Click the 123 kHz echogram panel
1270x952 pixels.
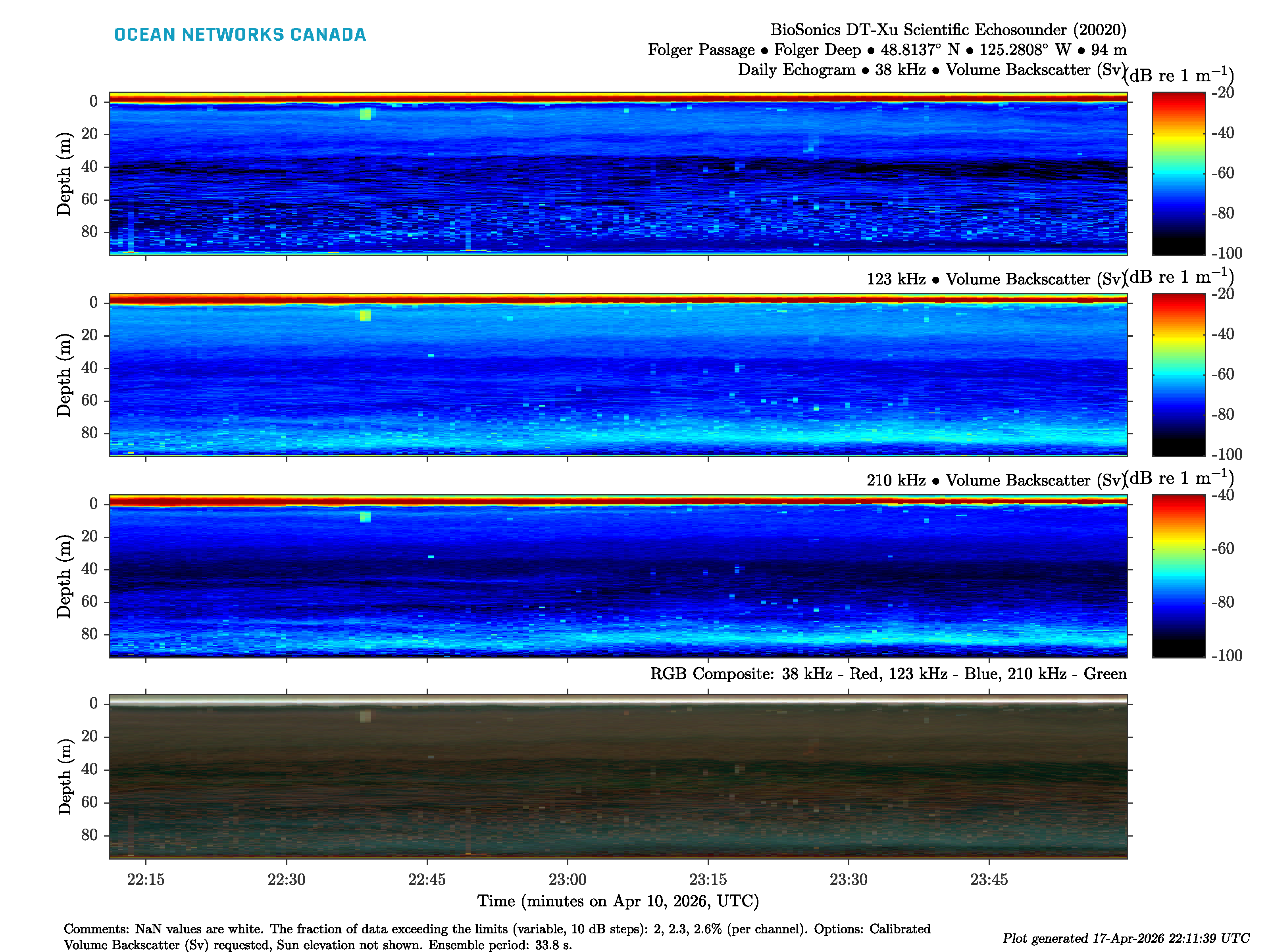tap(618, 374)
